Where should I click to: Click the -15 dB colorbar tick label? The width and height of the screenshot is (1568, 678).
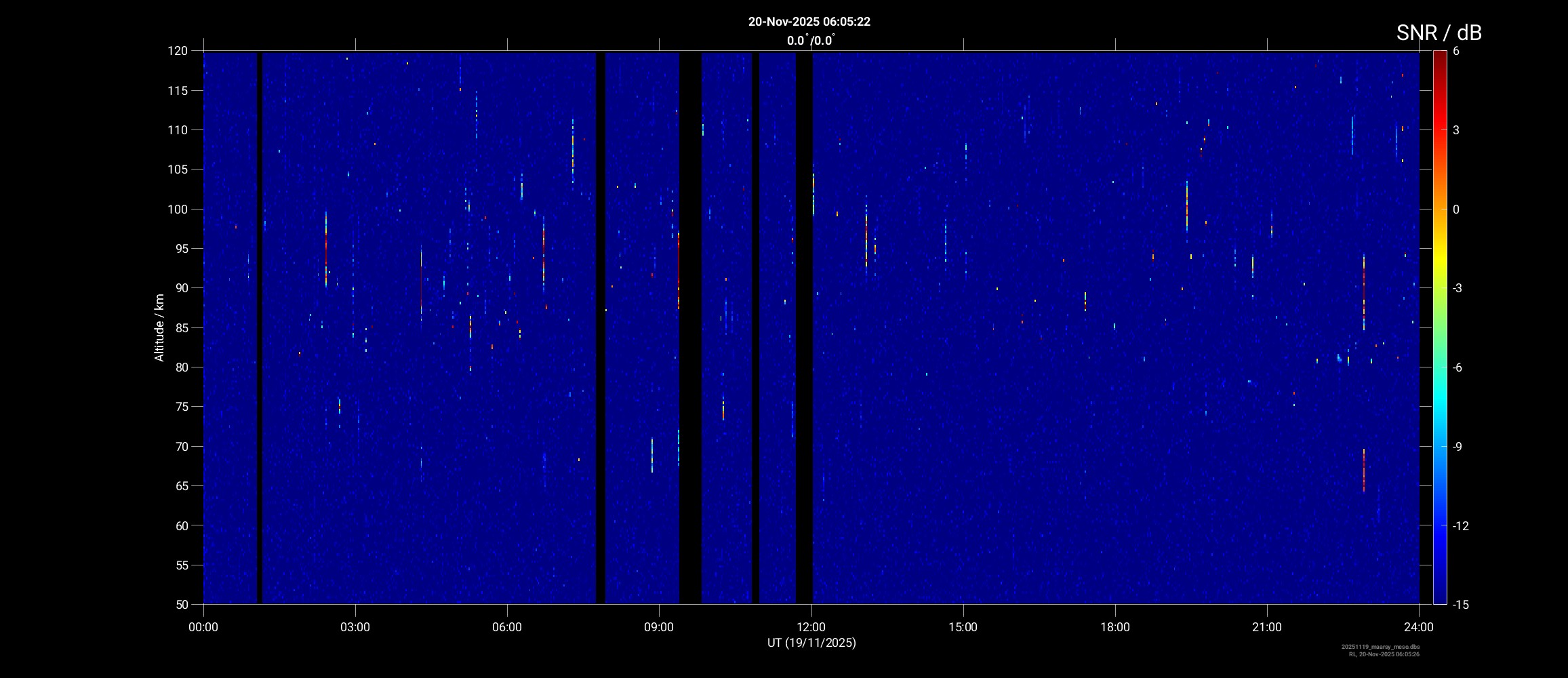point(1460,604)
